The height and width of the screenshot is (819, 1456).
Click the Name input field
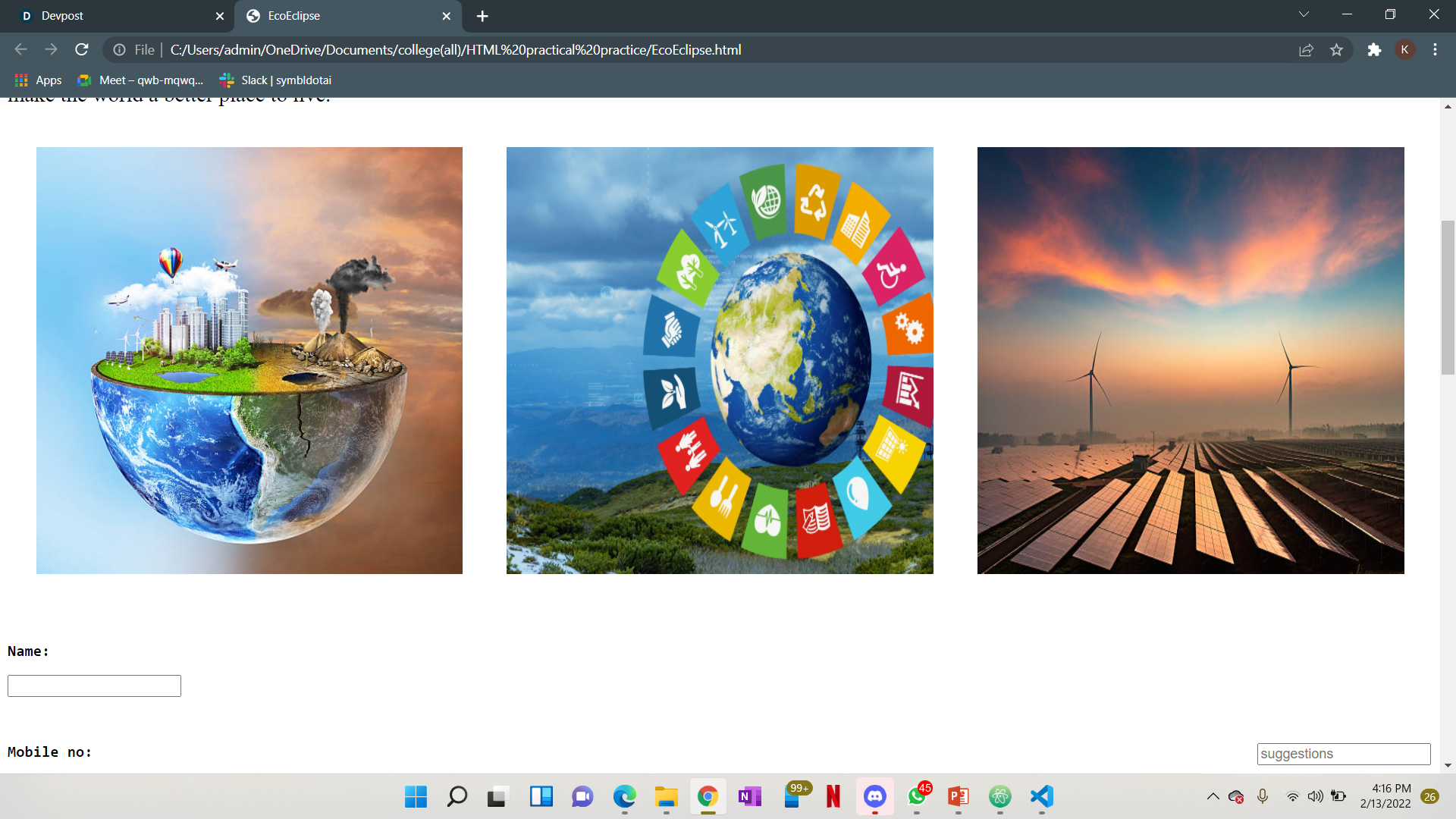click(x=93, y=685)
